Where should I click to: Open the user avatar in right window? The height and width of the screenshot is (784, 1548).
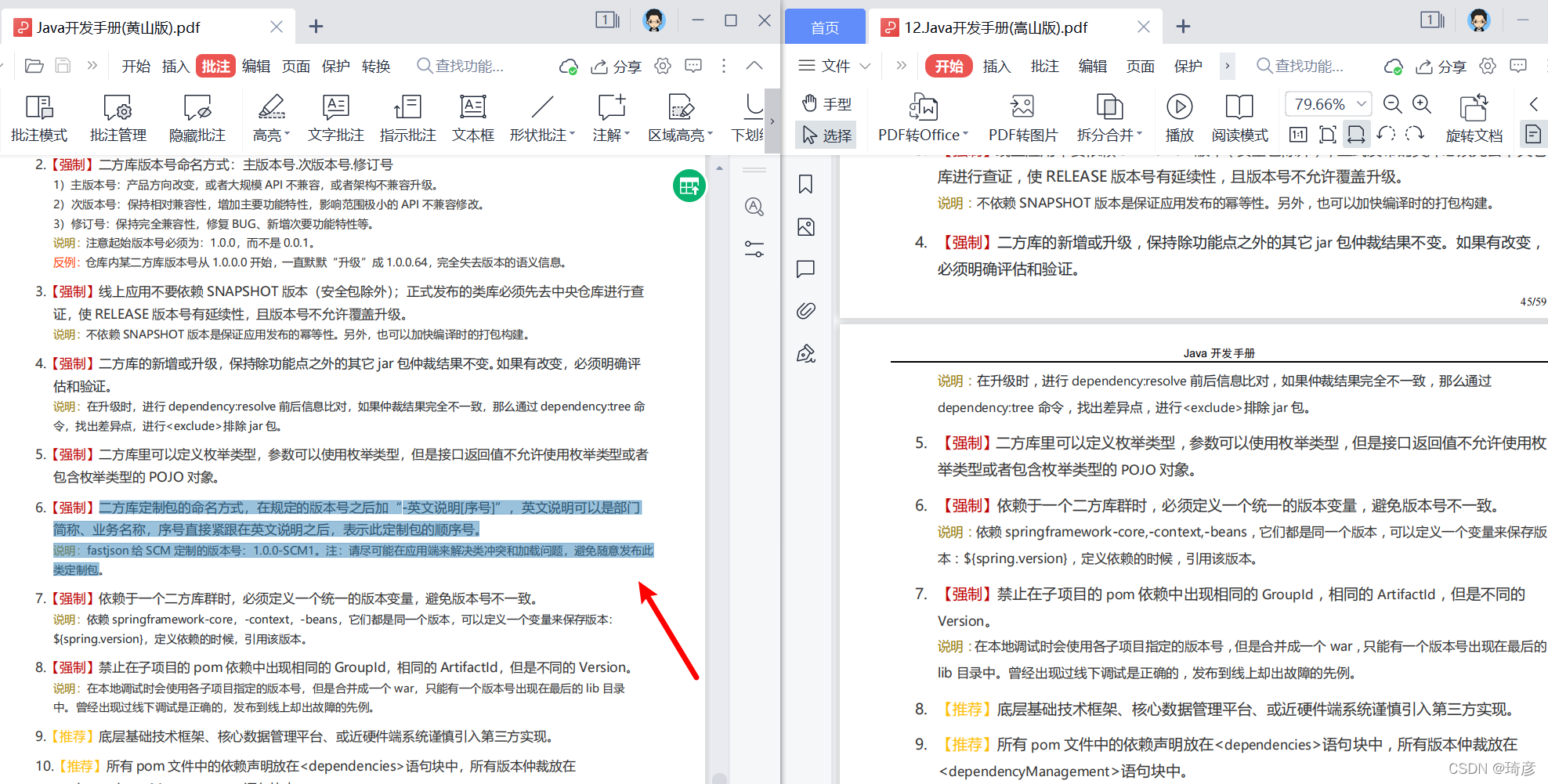[1479, 20]
